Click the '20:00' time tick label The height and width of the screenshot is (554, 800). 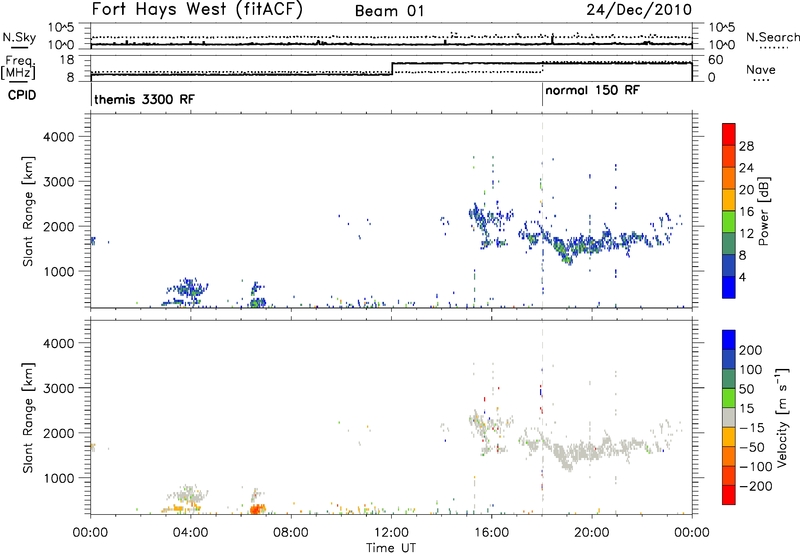pos(591,533)
